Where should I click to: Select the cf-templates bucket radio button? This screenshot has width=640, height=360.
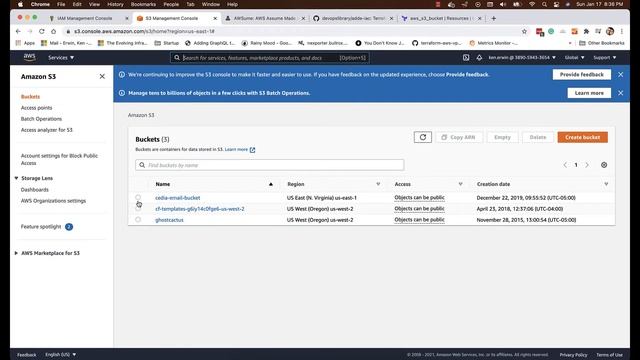(138, 209)
